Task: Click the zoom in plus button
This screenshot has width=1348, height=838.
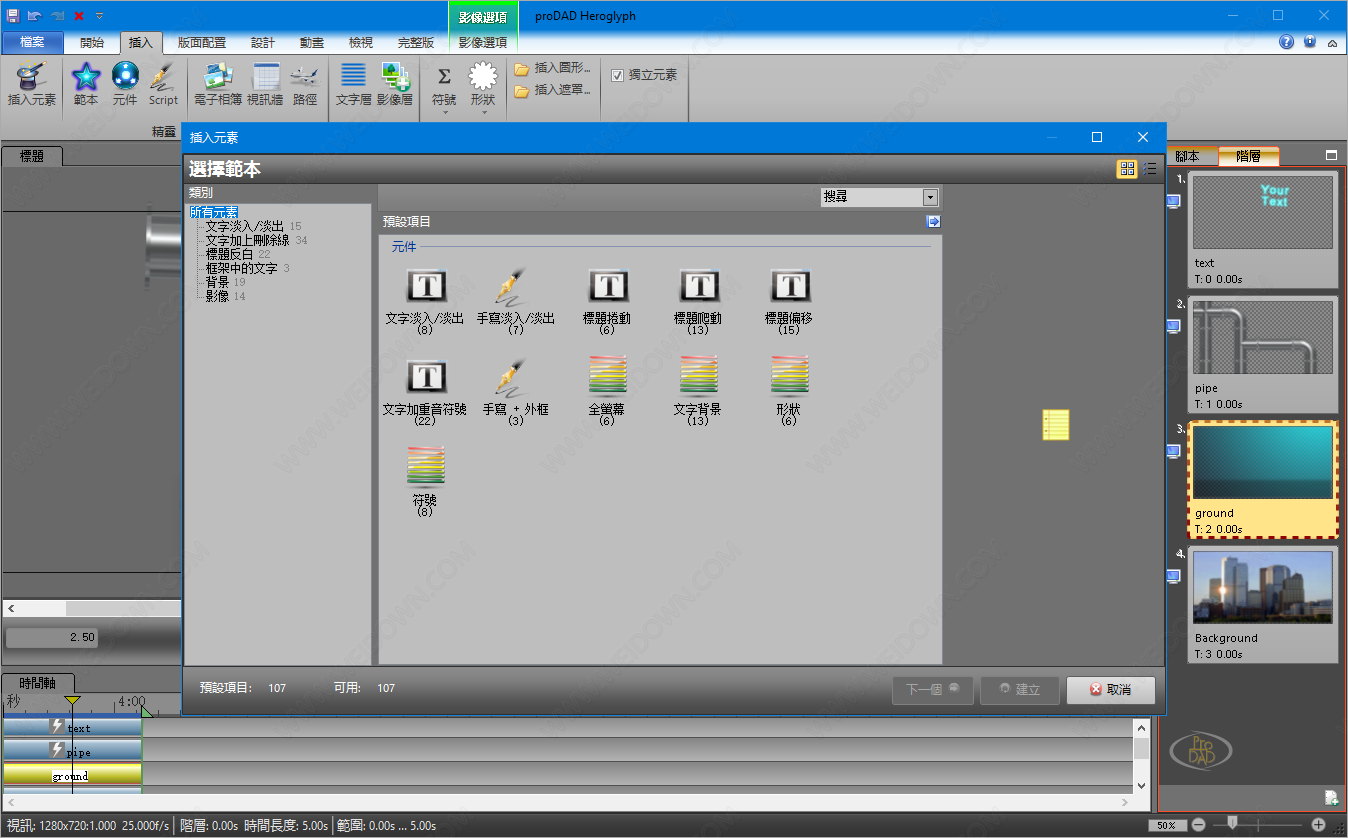Action: [1318, 825]
